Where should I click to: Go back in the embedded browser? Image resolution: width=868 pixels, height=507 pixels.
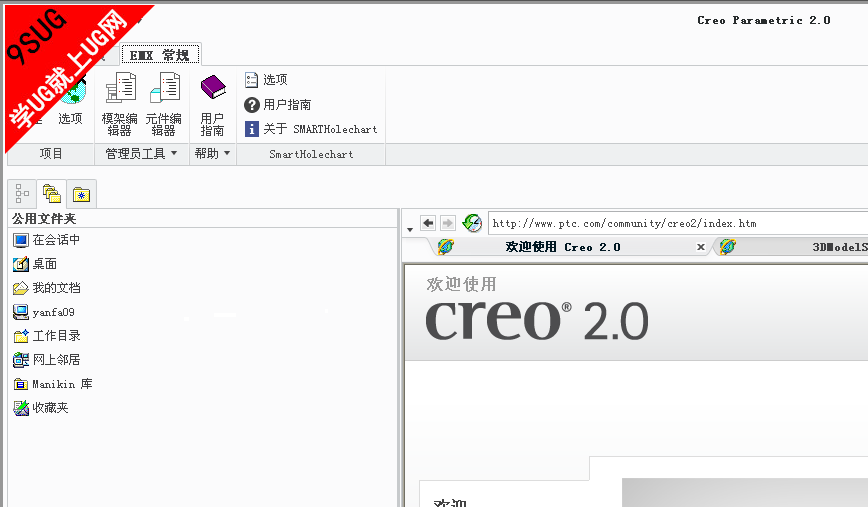pos(428,223)
